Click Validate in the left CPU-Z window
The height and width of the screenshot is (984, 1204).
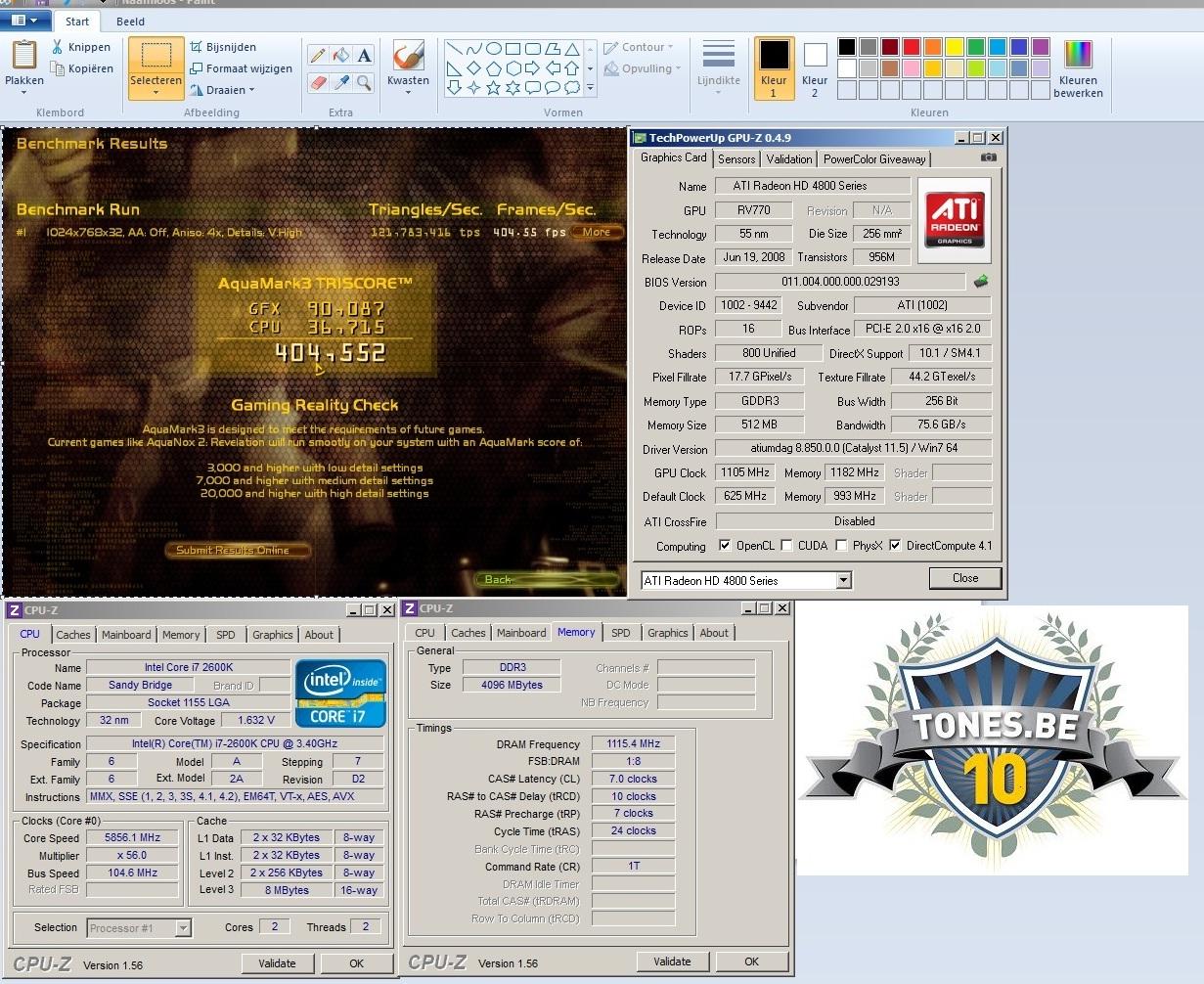coord(277,963)
